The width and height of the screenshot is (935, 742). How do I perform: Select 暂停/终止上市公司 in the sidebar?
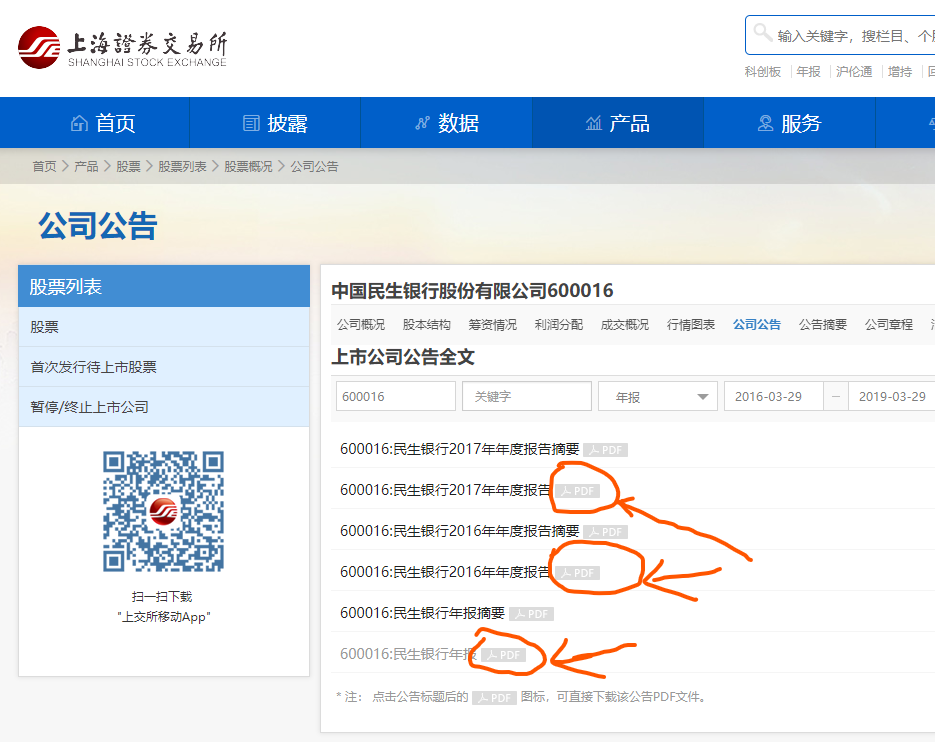click(x=164, y=407)
